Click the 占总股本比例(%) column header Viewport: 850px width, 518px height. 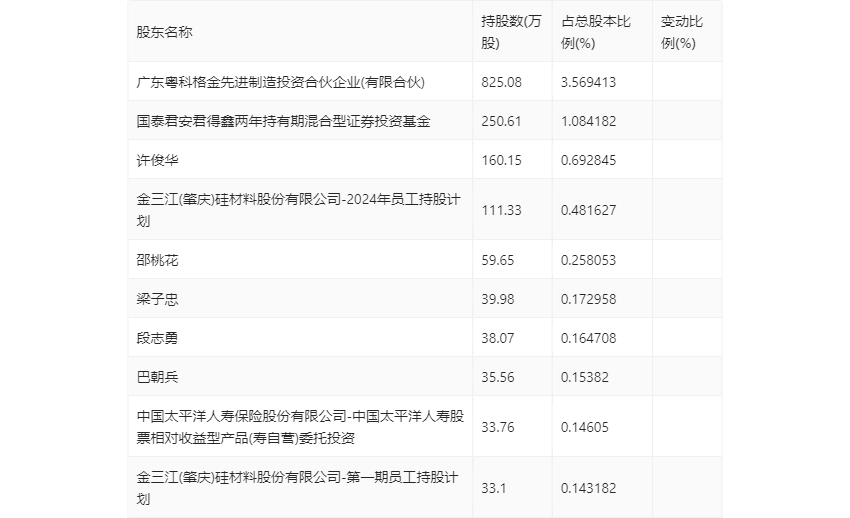[x=595, y=32]
